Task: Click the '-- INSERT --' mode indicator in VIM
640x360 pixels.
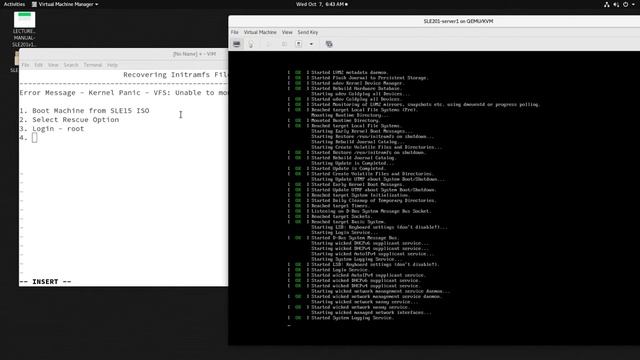Action: click(x=45, y=282)
